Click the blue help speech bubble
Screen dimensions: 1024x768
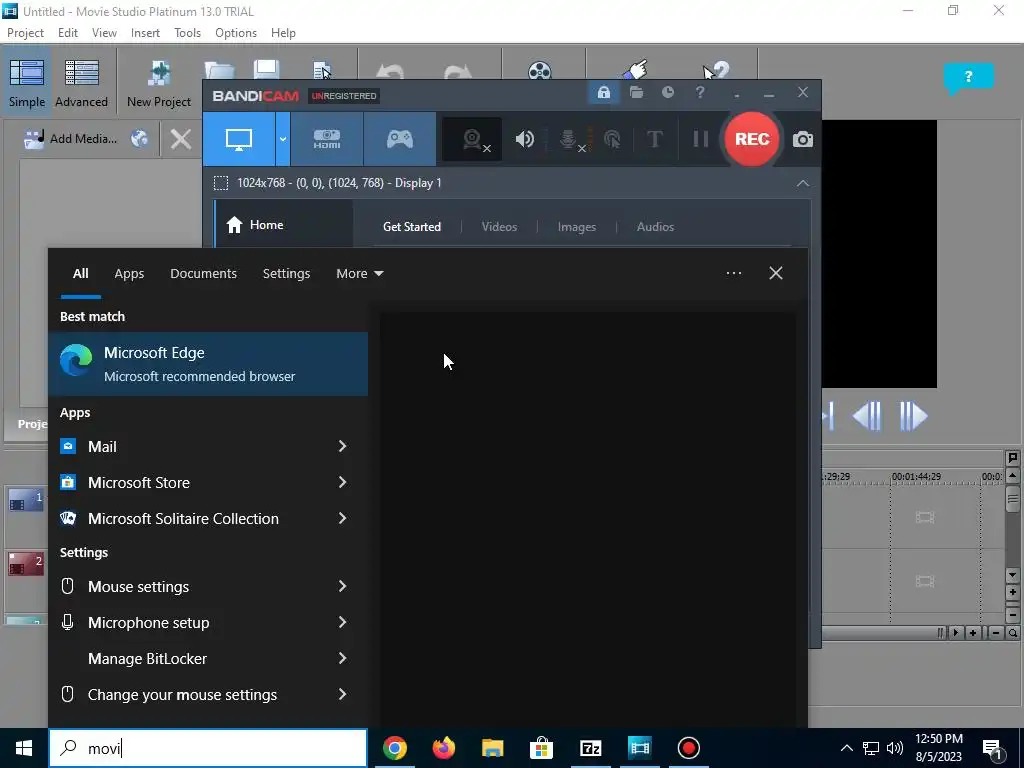(968, 78)
